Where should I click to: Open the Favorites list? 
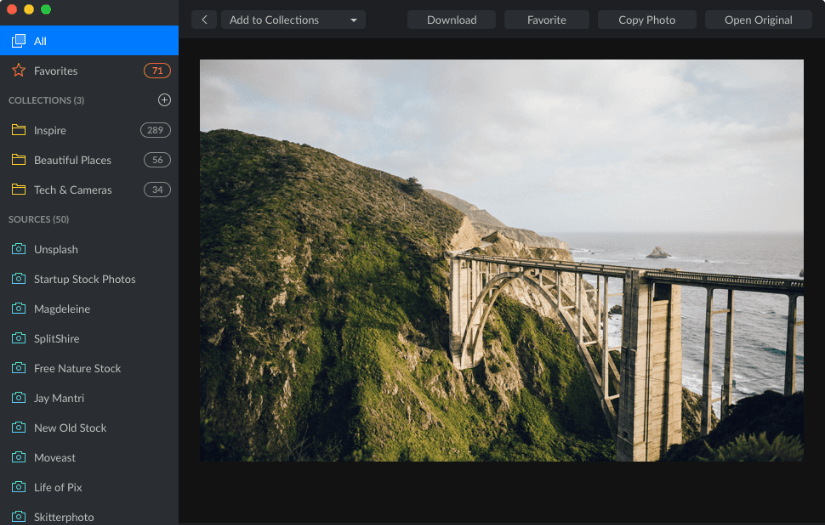(x=89, y=70)
